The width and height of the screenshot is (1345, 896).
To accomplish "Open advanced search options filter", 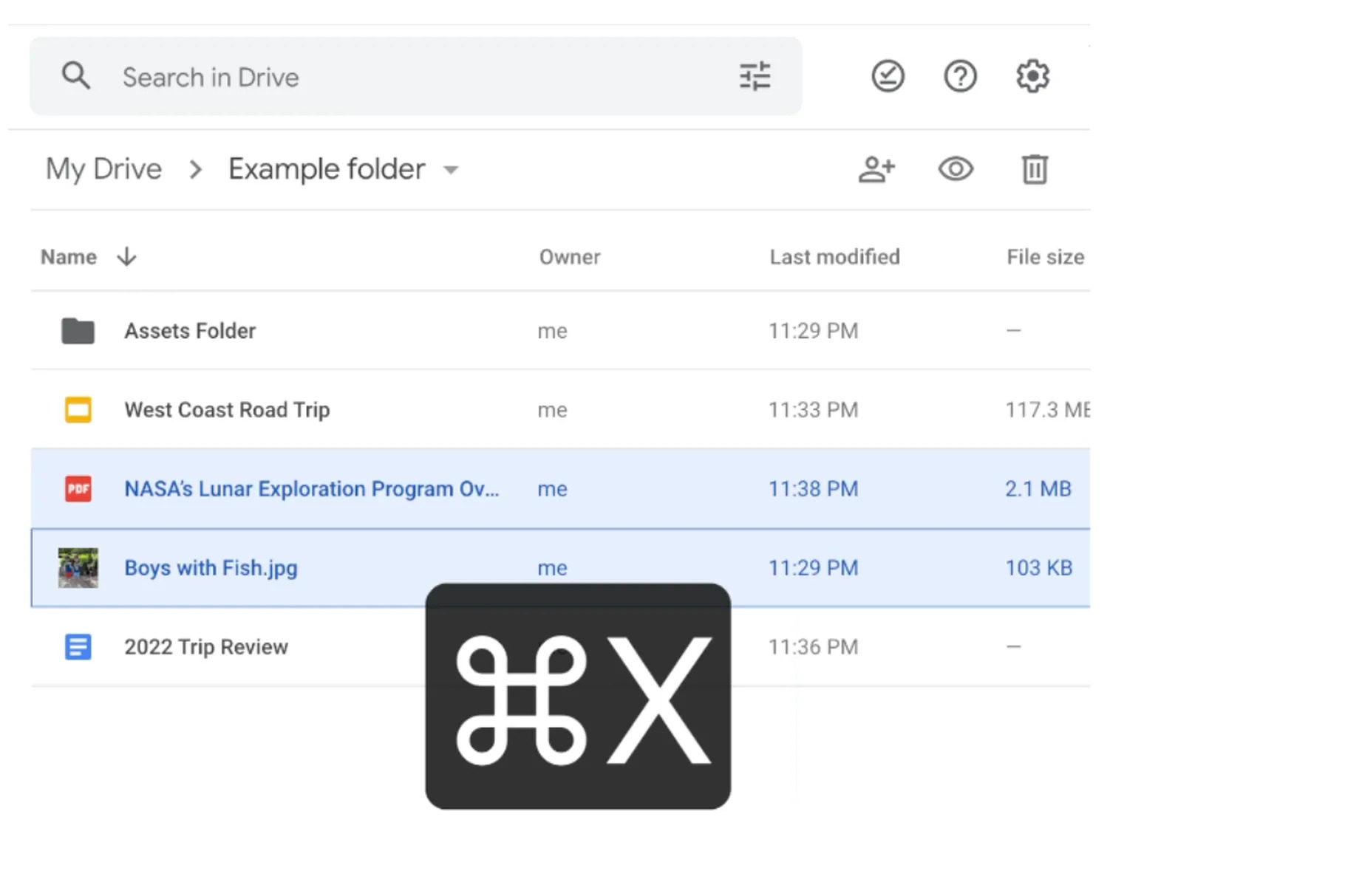I will point(754,76).
